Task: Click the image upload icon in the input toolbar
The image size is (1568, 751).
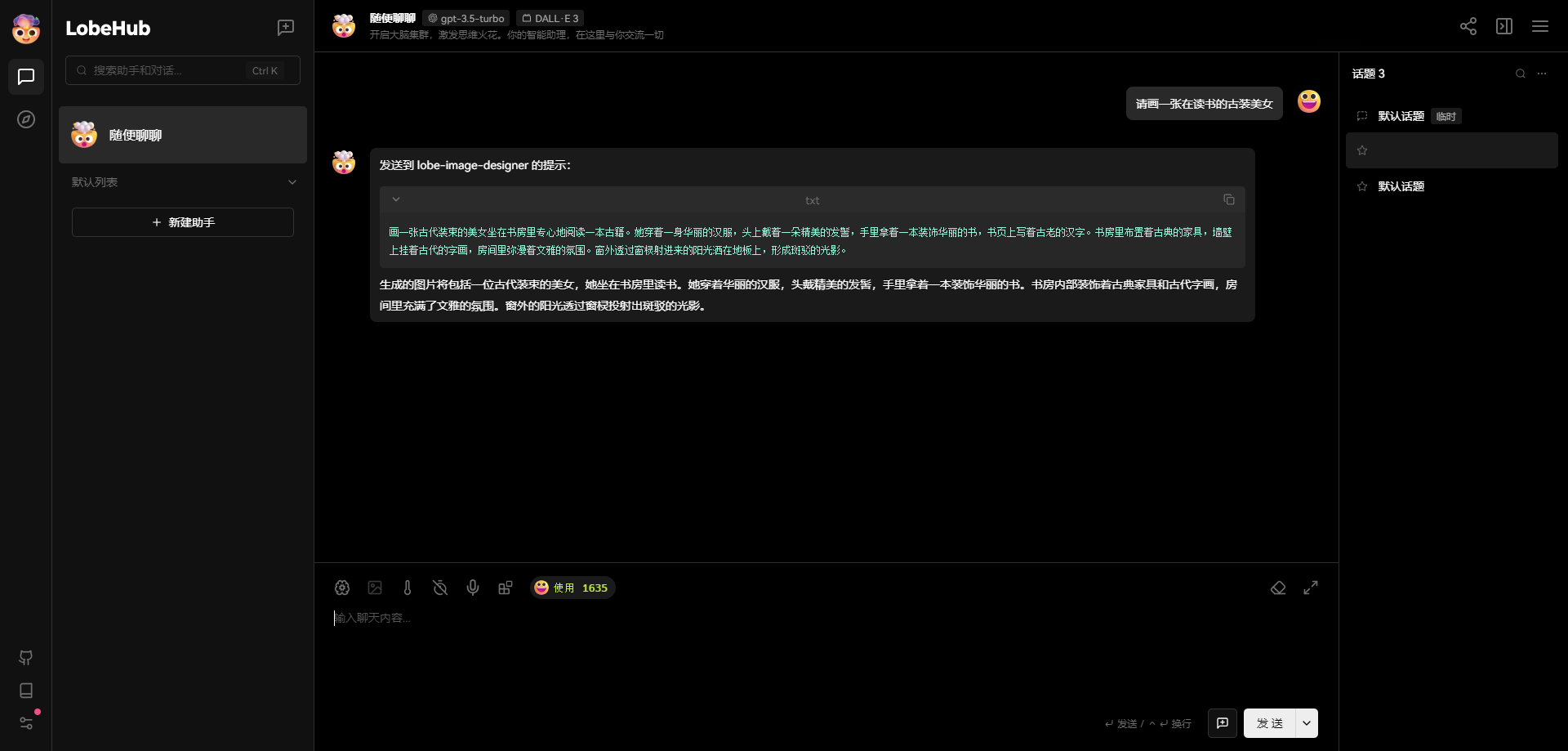Action: 375,588
